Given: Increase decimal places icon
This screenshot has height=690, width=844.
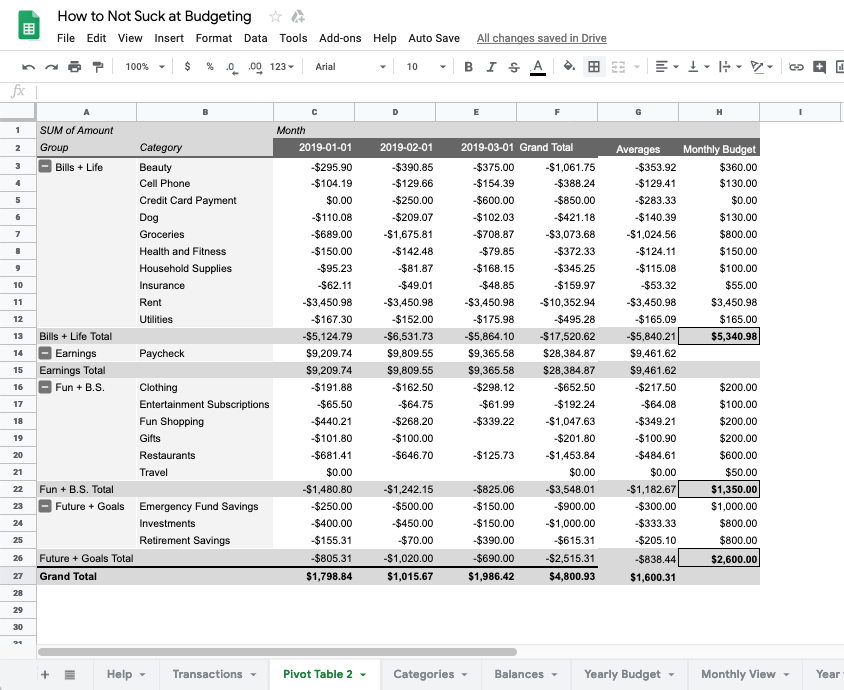Looking at the screenshot, I should (255, 67).
